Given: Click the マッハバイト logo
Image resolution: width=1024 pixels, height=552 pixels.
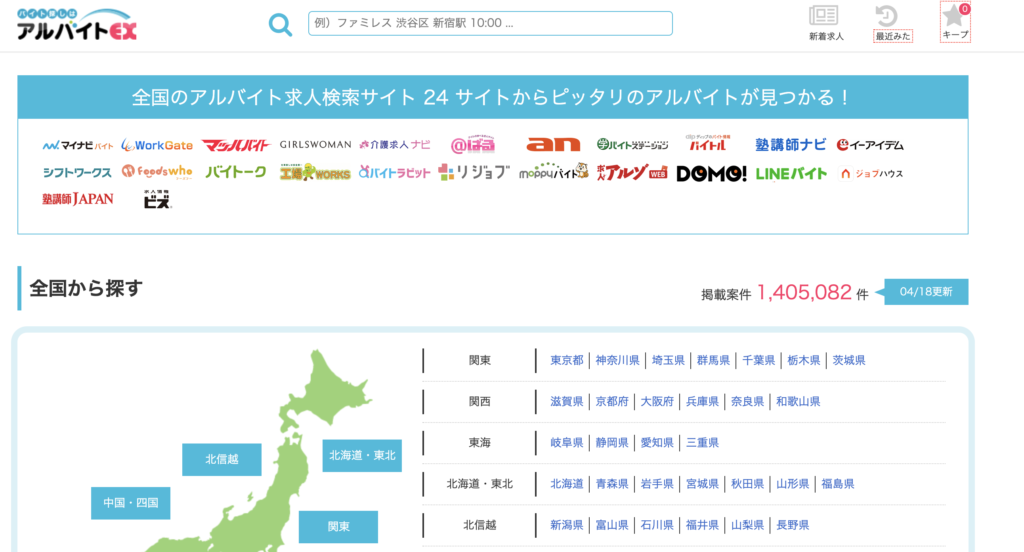Looking at the screenshot, I should (236, 145).
